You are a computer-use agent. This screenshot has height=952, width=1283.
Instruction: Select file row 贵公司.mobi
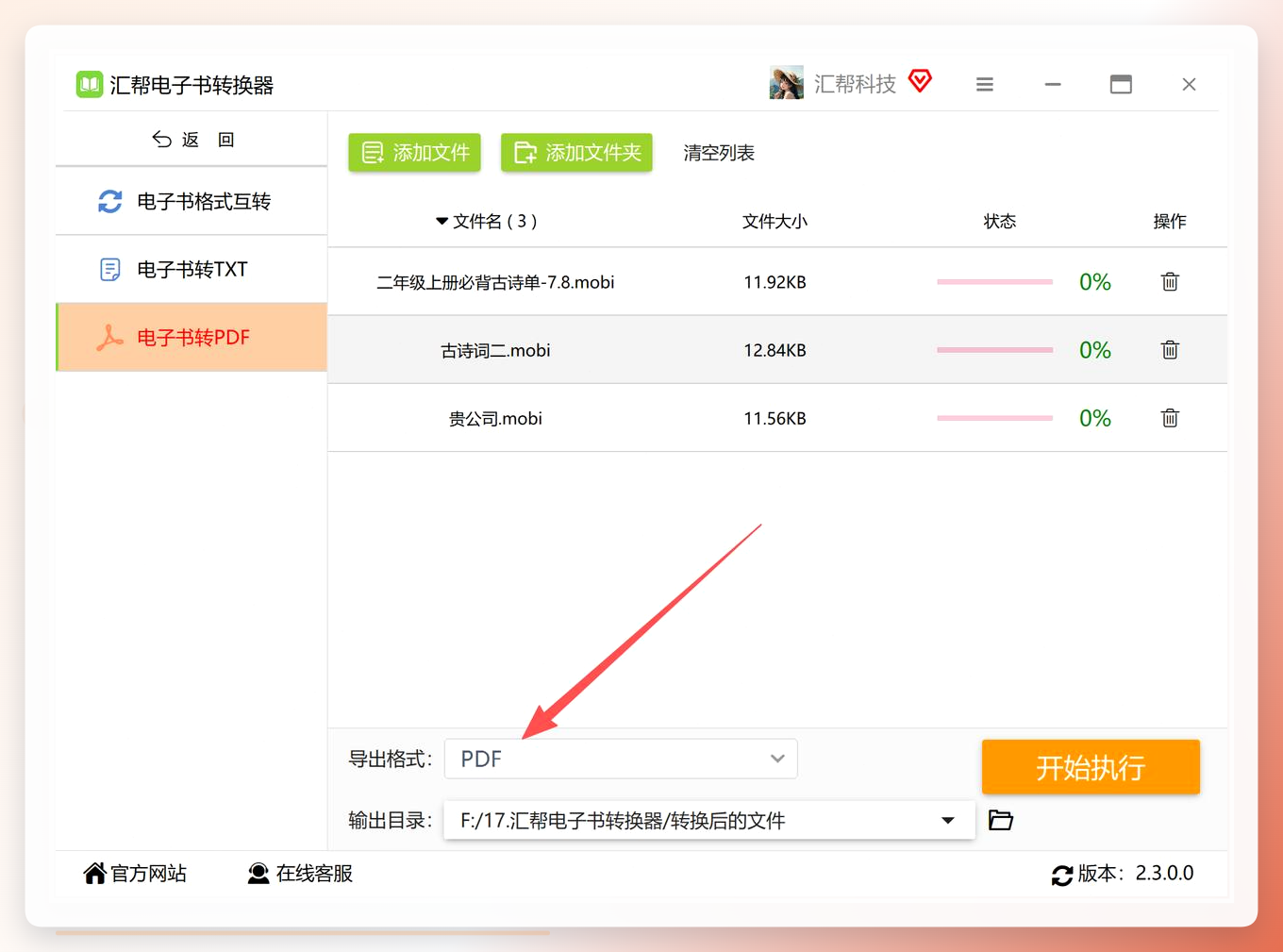coord(777,418)
